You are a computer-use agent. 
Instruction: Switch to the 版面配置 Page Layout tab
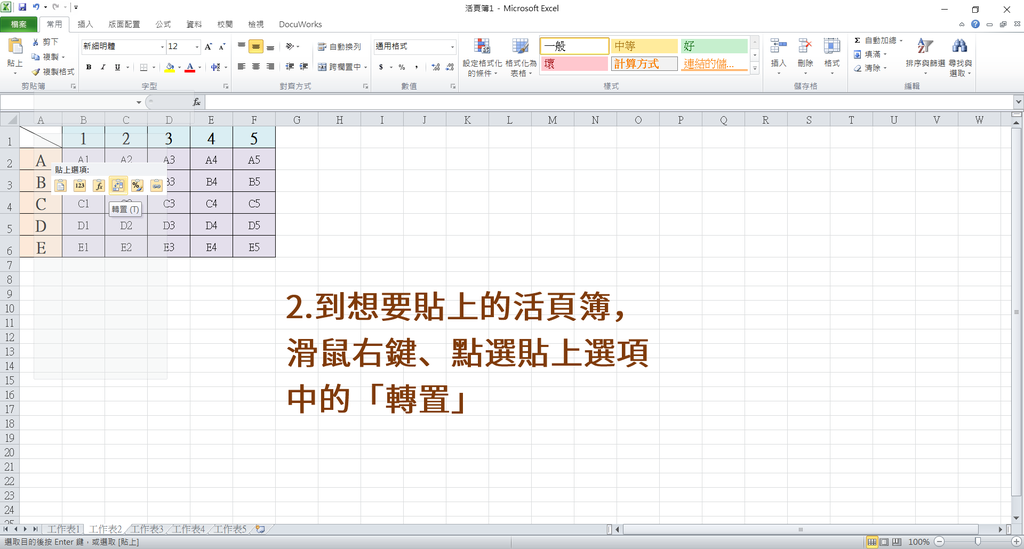[124, 24]
